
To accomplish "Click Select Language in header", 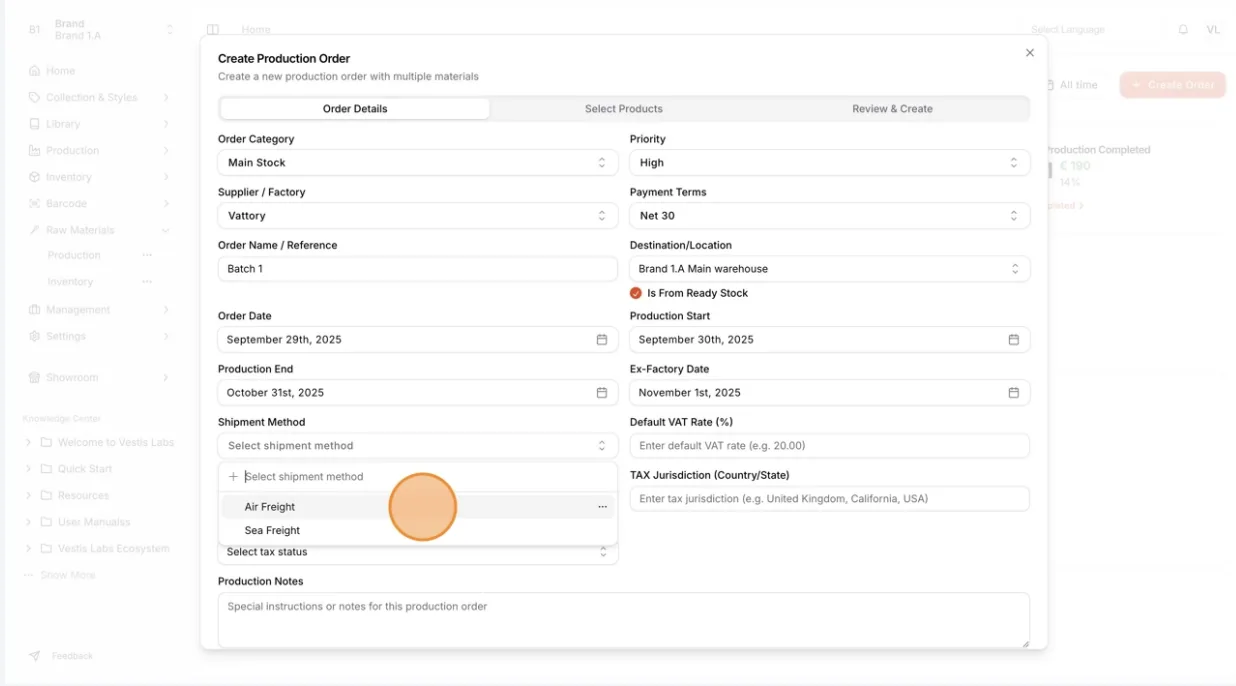I will 1068,30.
